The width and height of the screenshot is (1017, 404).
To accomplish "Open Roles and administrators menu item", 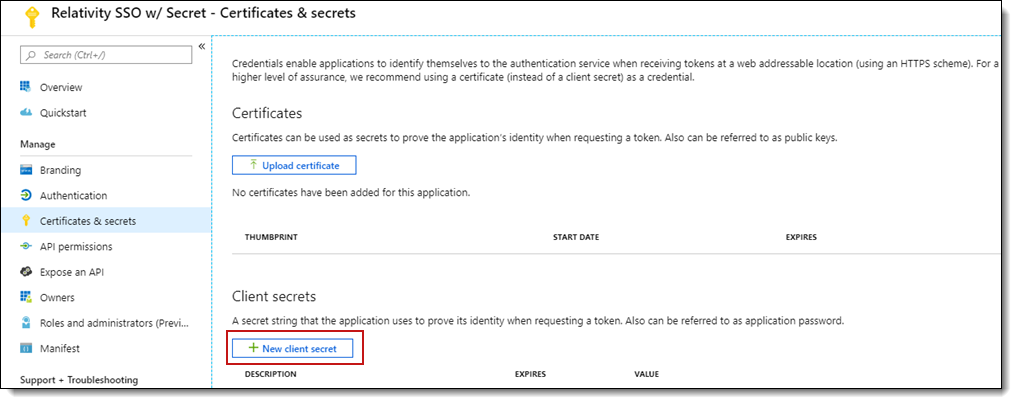I will pyautogui.click(x=112, y=323).
